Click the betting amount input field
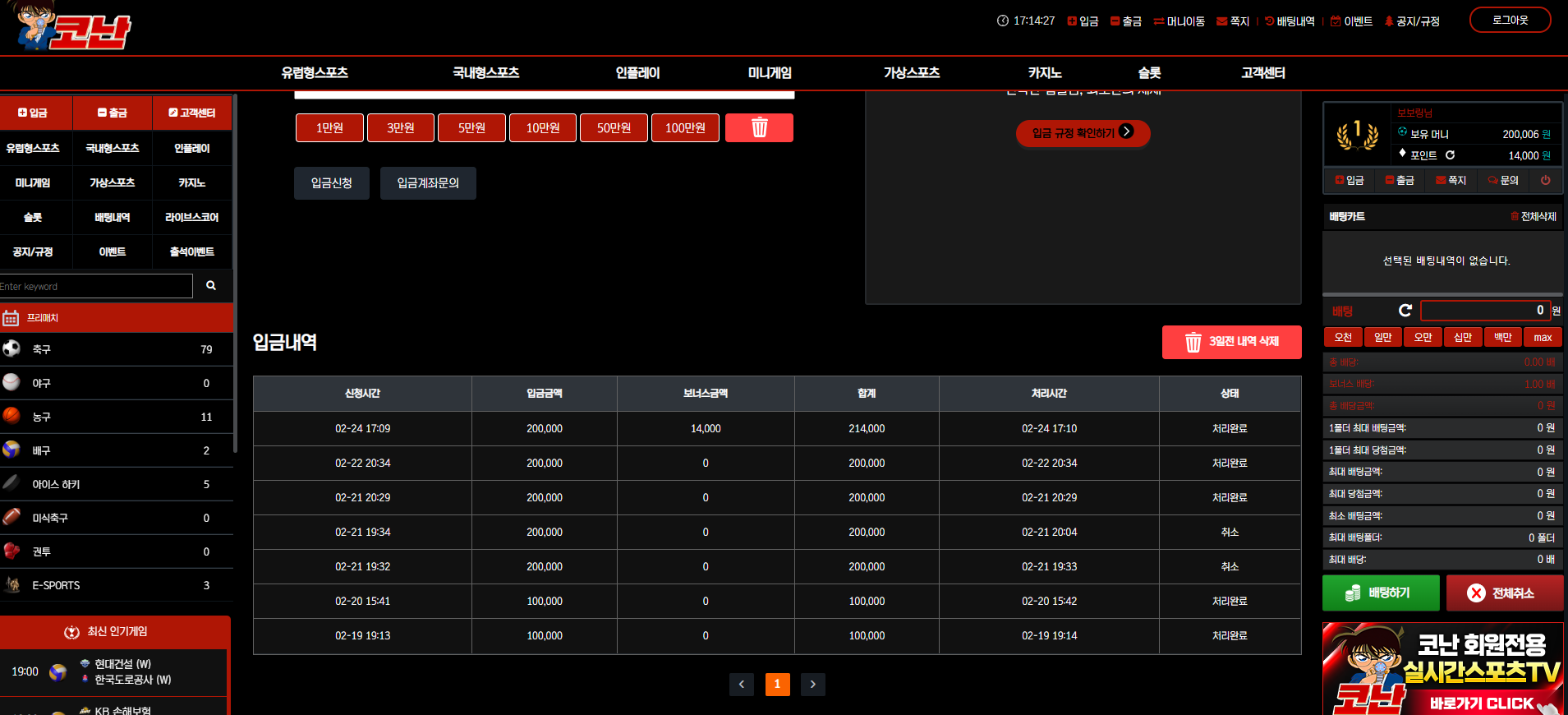Viewport: 1568px width, 715px height. pos(1485,311)
